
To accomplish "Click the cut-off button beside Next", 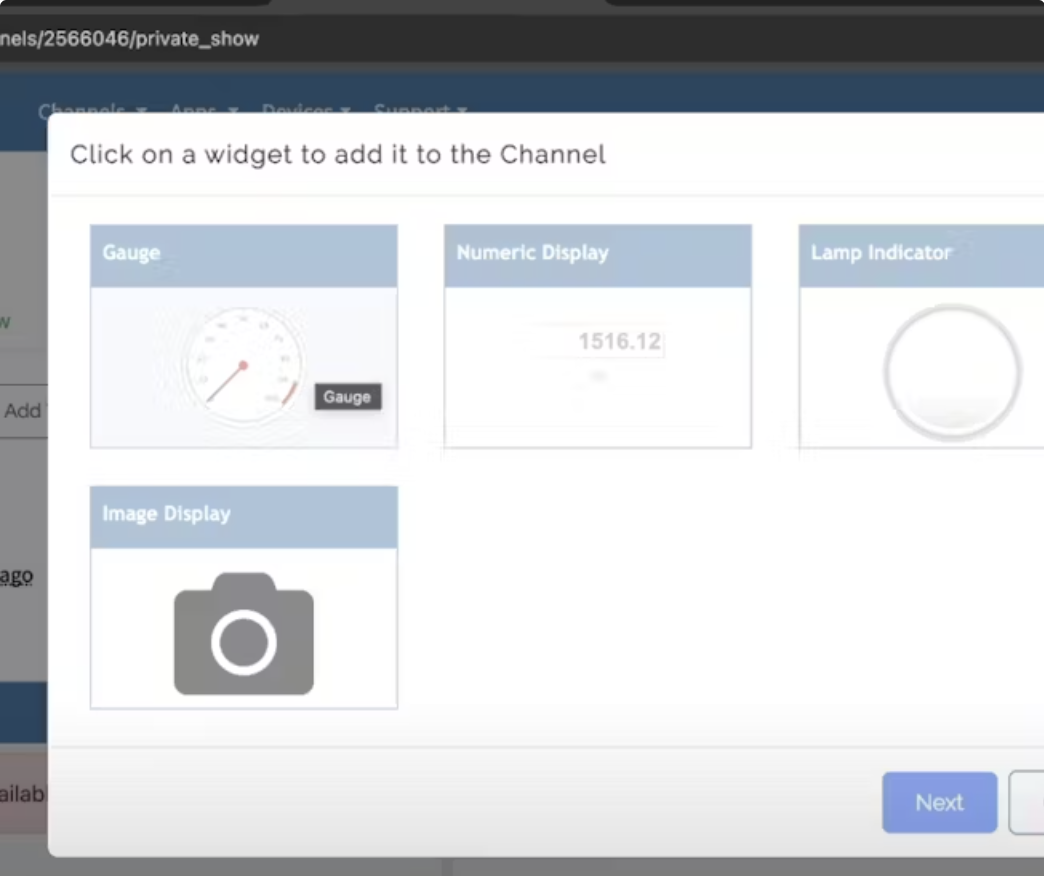I will (1027, 802).
